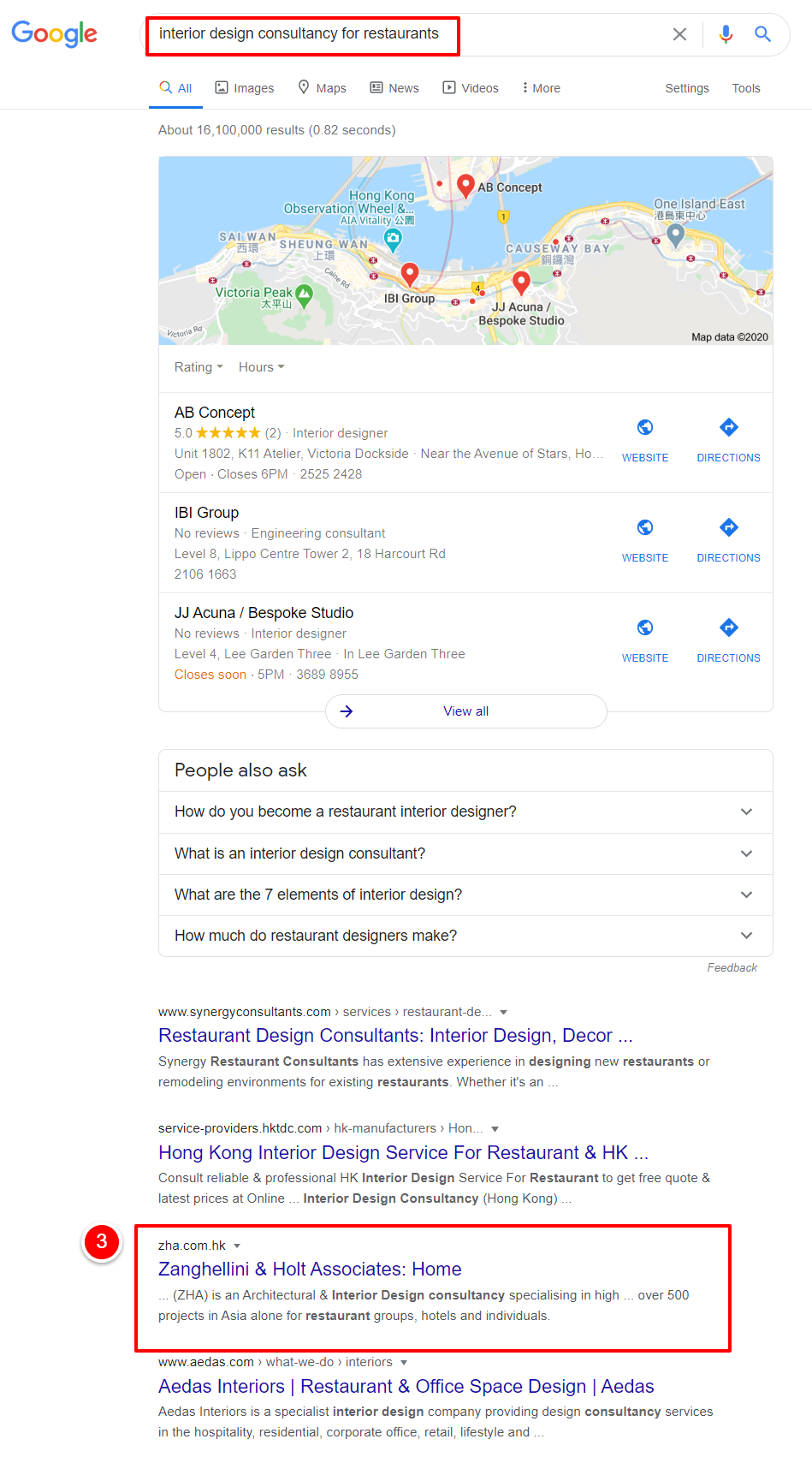Open AB Concept website globe icon
Image resolution: width=812 pixels, height=1457 pixels.
tap(645, 427)
